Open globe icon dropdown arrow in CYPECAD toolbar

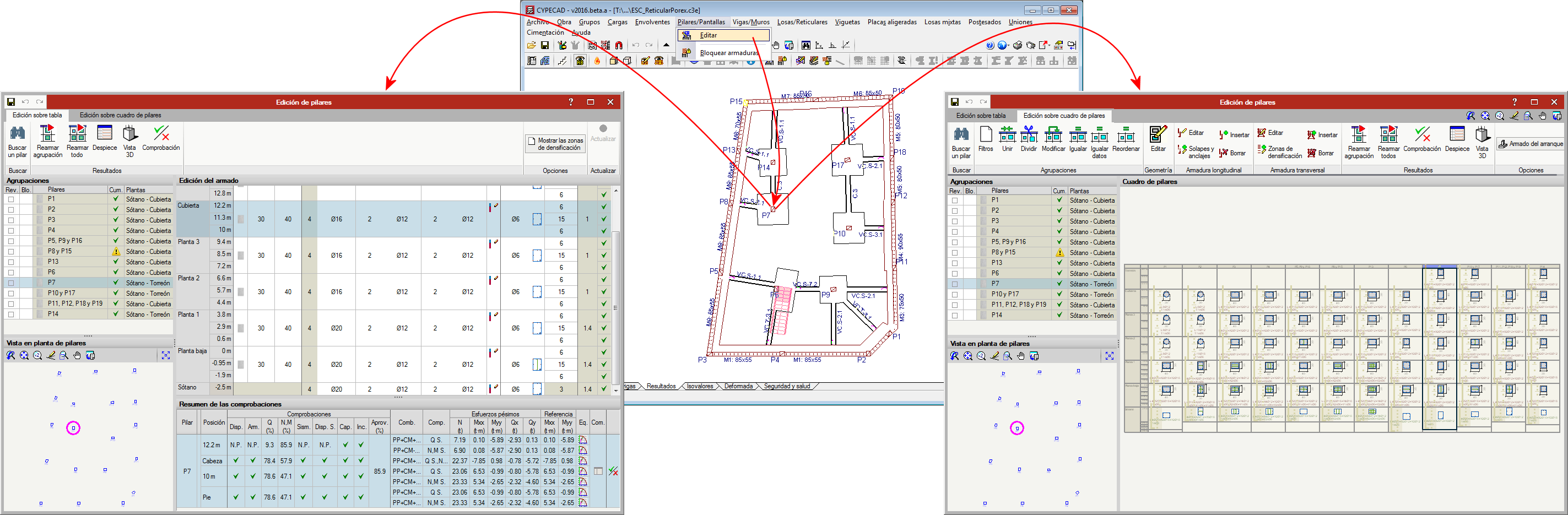1008,45
